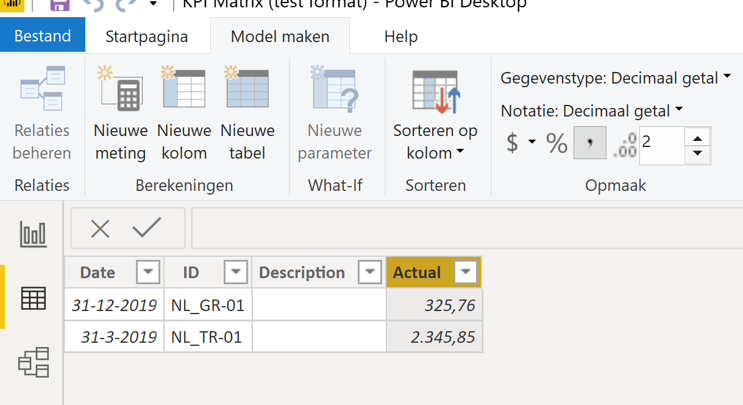
Task: Click the Power BI logo icon
Action: pos(12,4)
